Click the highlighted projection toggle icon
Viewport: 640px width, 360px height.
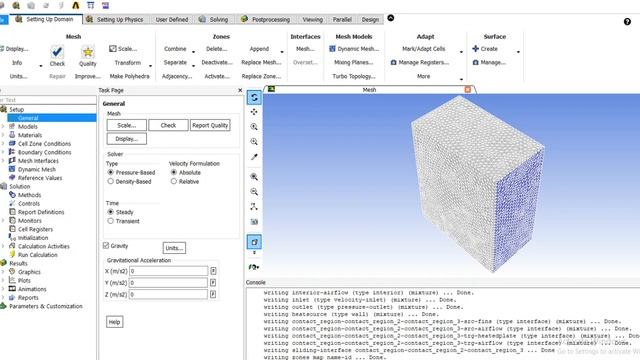pos(254,242)
